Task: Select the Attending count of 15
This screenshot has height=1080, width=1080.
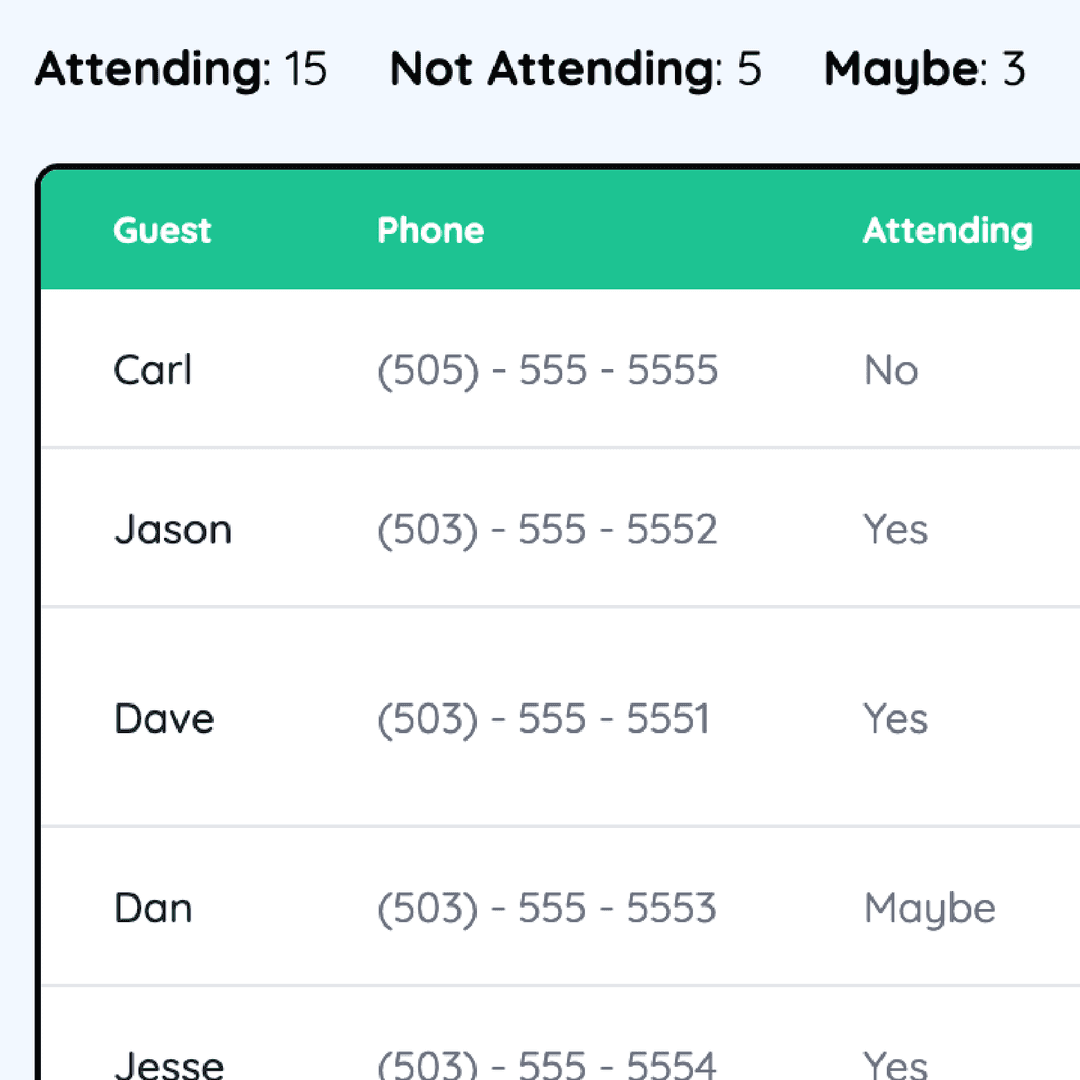Action: [x=181, y=69]
